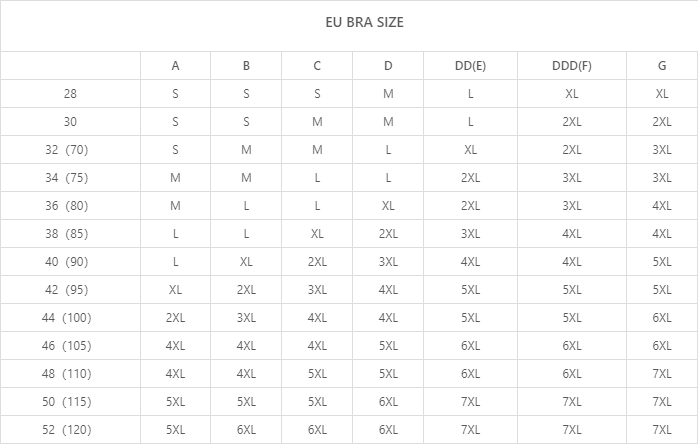Viewport: 698px width, 448px height.
Task: Select the band size 30 row label
Action: pos(70,122)
